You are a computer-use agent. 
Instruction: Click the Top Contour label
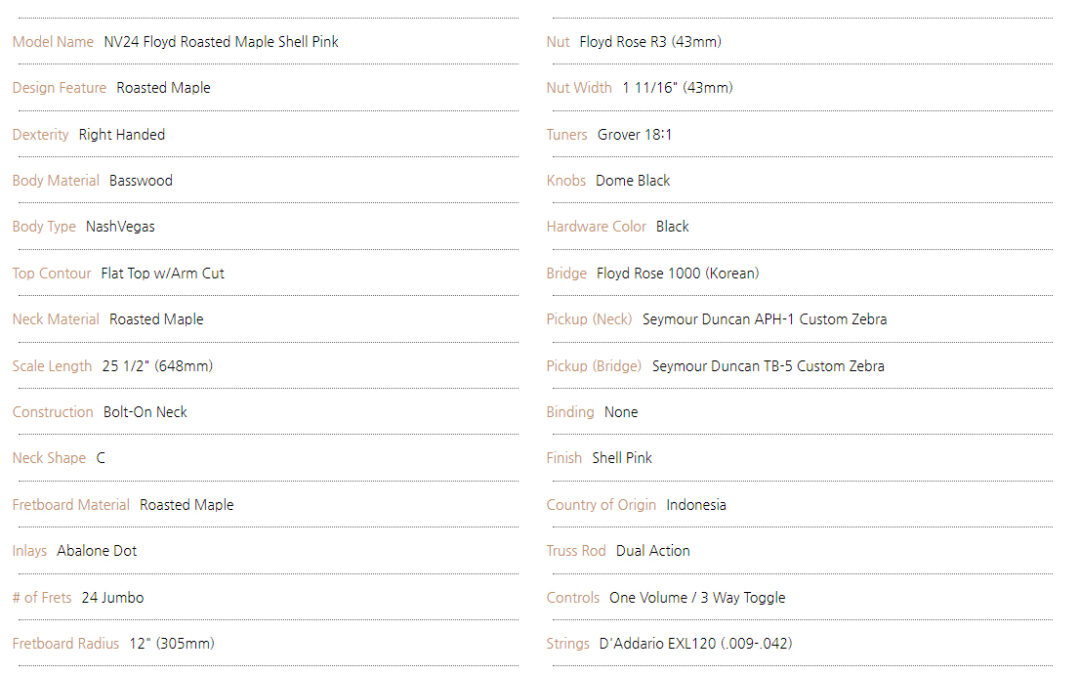[x=52, y=273]
